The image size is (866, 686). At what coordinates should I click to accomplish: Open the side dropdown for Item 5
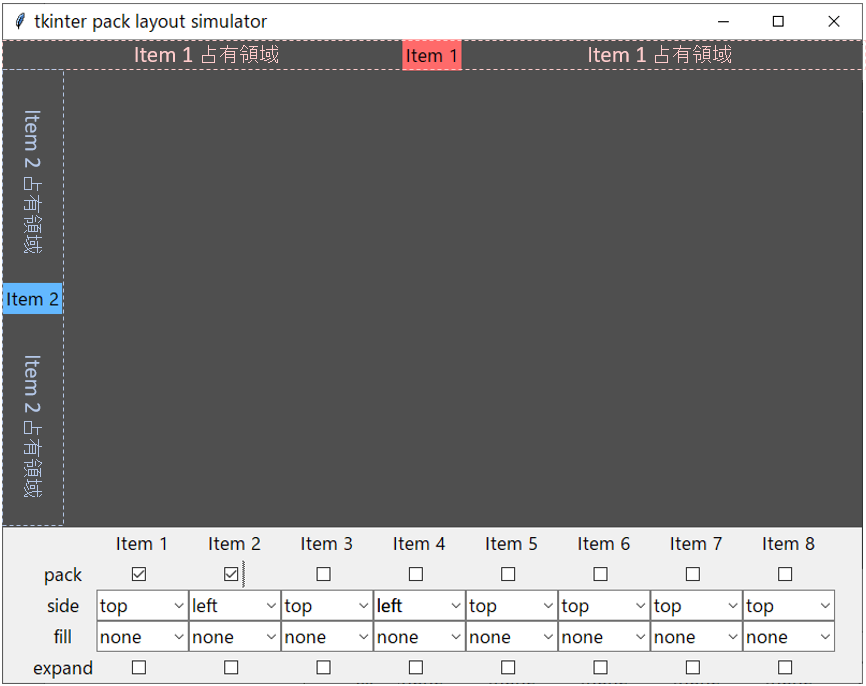point(511,606)
